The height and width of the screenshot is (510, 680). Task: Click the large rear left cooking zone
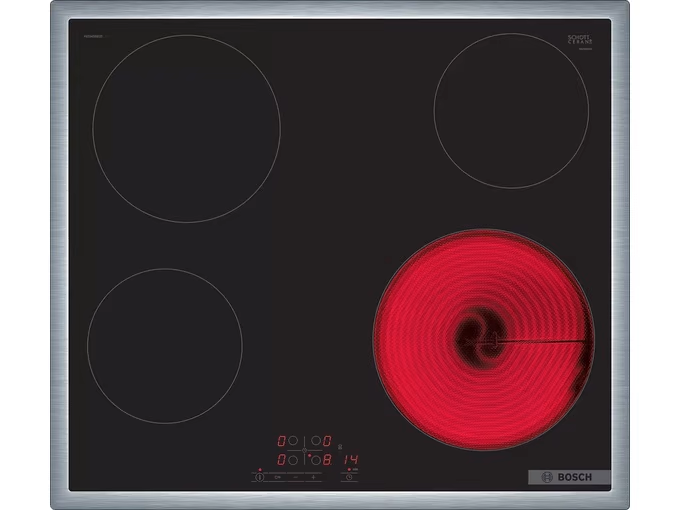point(186,129)
